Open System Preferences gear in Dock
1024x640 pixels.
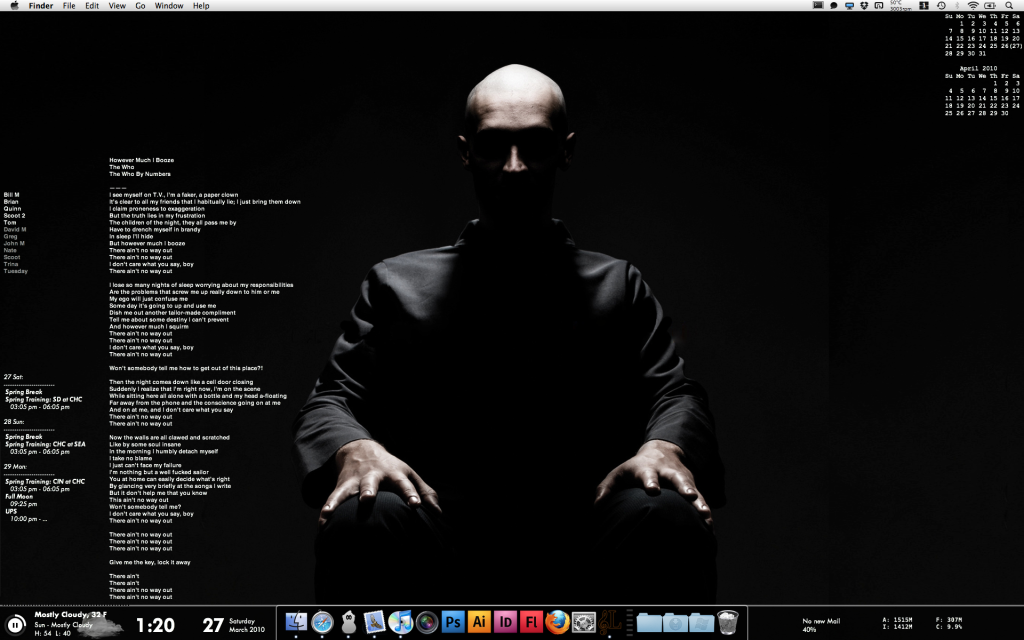coord(583,622)
